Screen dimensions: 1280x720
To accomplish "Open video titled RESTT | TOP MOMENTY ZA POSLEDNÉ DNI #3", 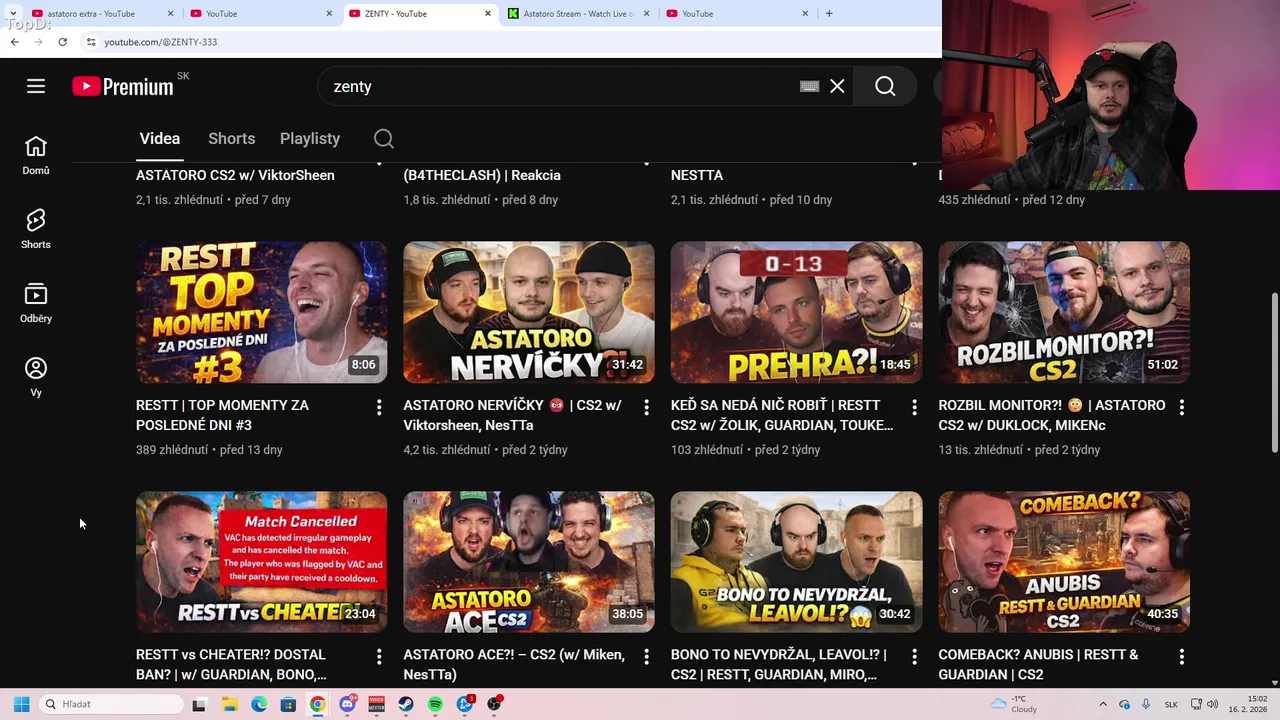I will [x=222, y=415].
